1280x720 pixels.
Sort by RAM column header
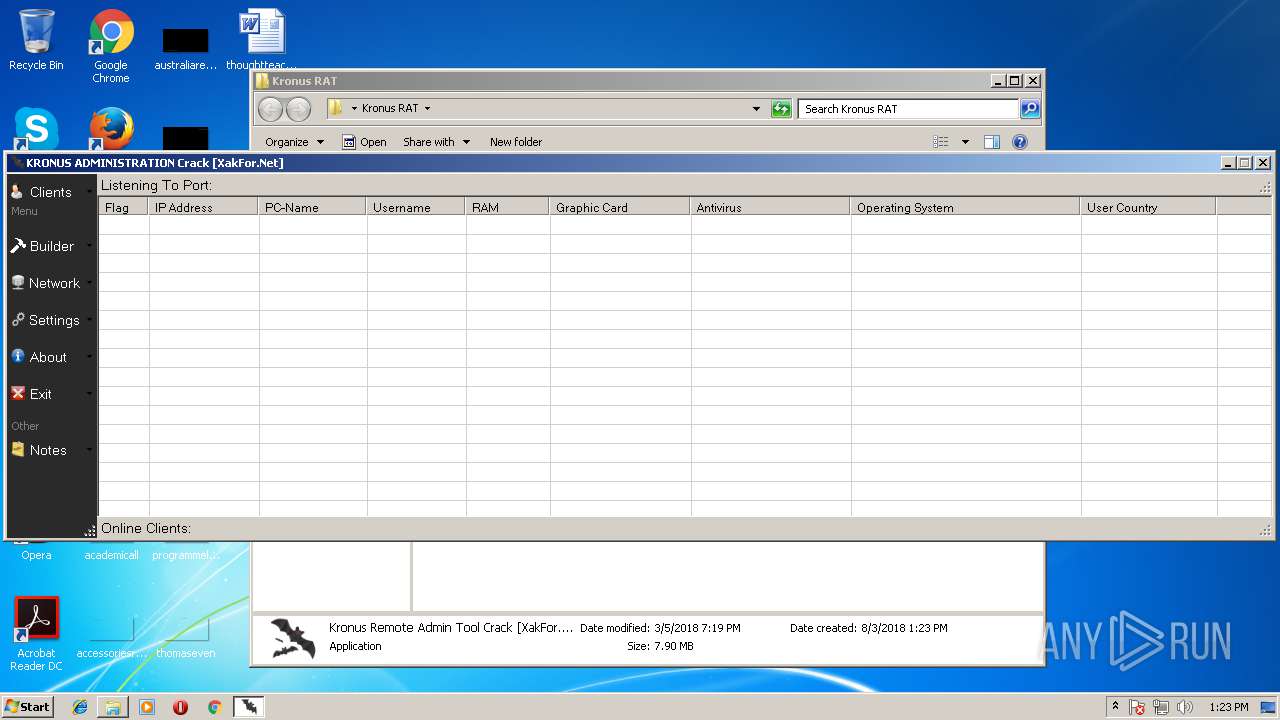coord(508,207)
